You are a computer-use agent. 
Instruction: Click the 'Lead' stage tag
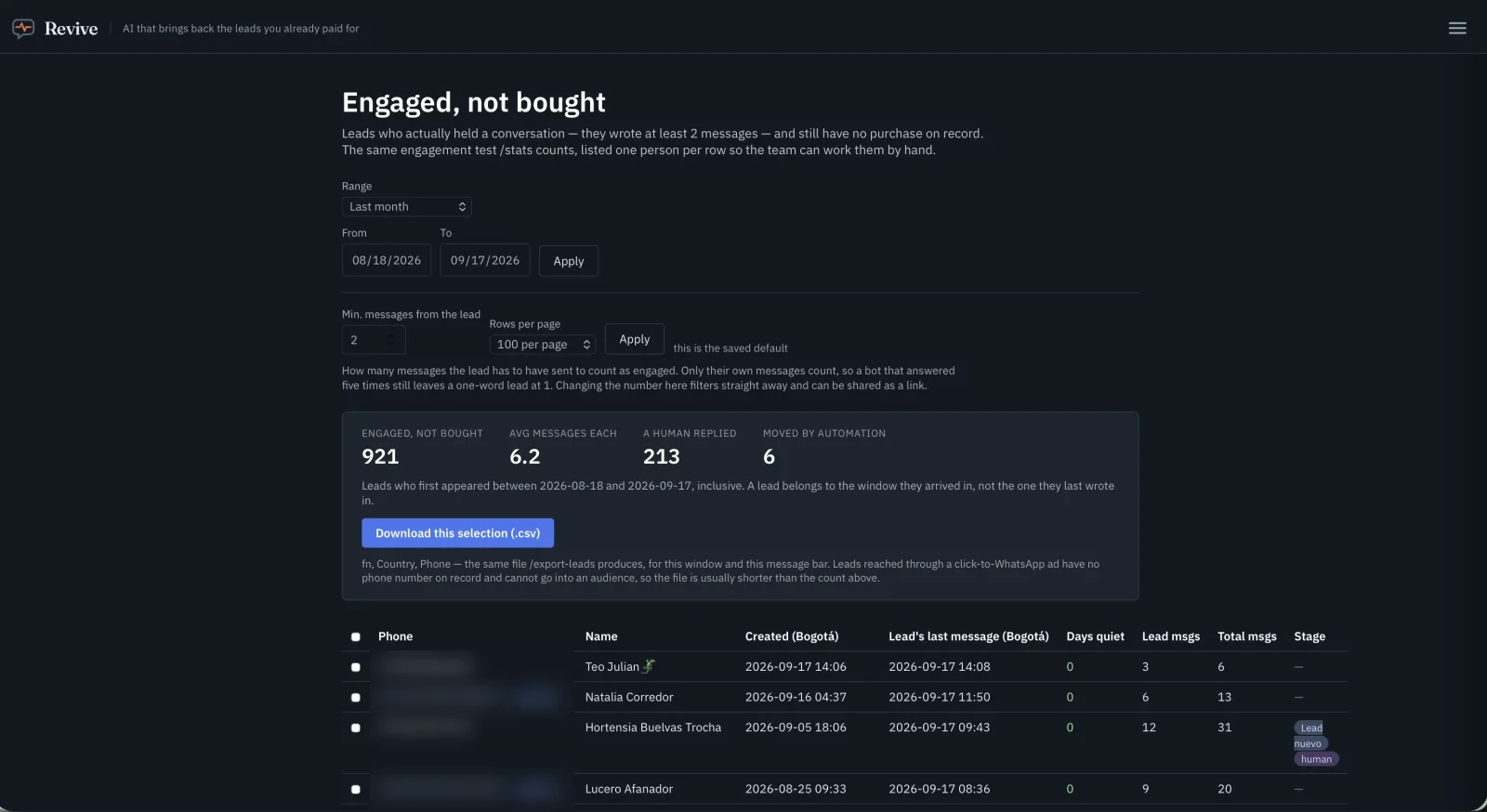pyautogui.click(x=1311, y=727)
